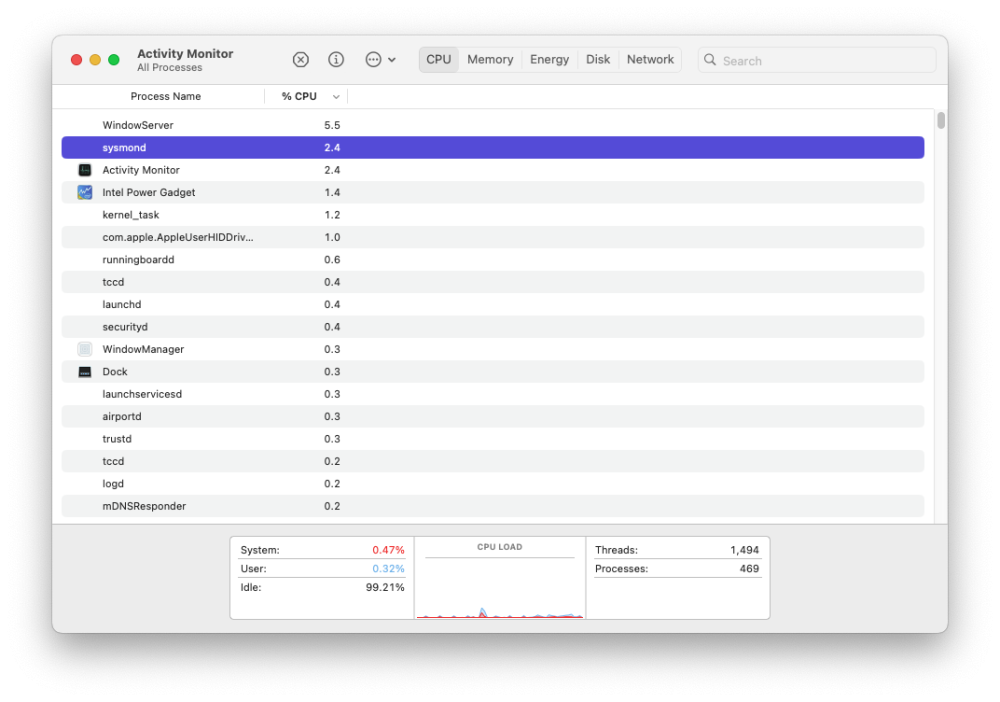
Task: Select the securityd process row
Action: click(x=492, y=326)
